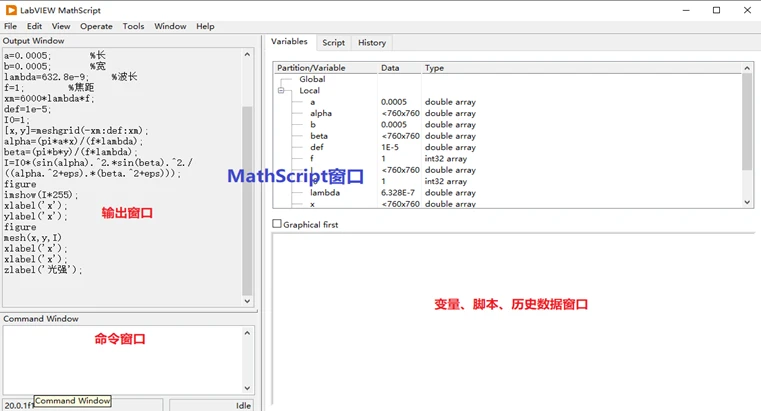This screenshot has height=411, width=761.
Task: Click the mesh(x,y,I) line in Output Window
Action: pos(33,237)
